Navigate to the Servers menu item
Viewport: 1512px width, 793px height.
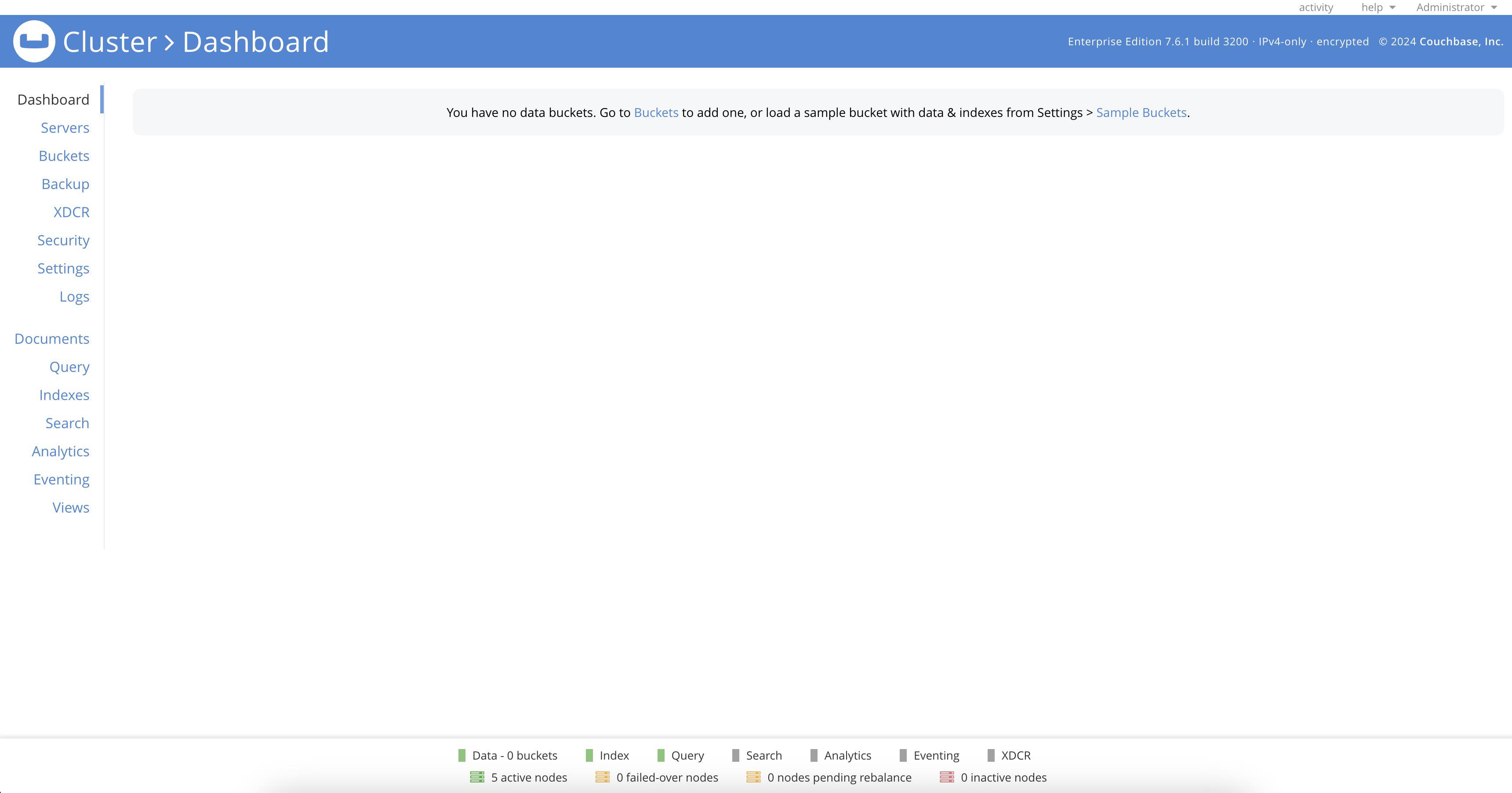(65, 127)
